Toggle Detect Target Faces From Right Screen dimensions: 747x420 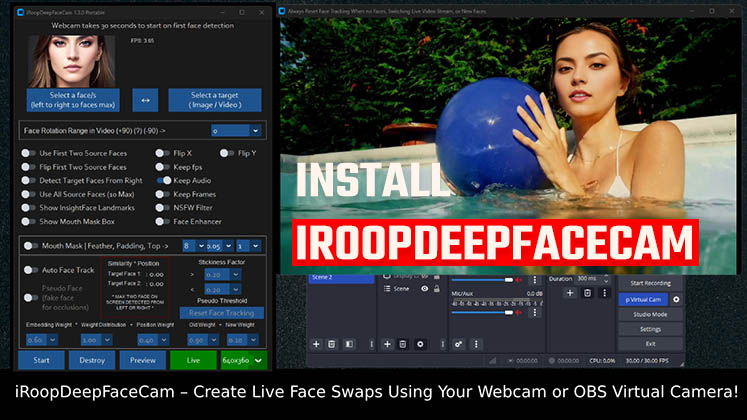pos(29,180)
